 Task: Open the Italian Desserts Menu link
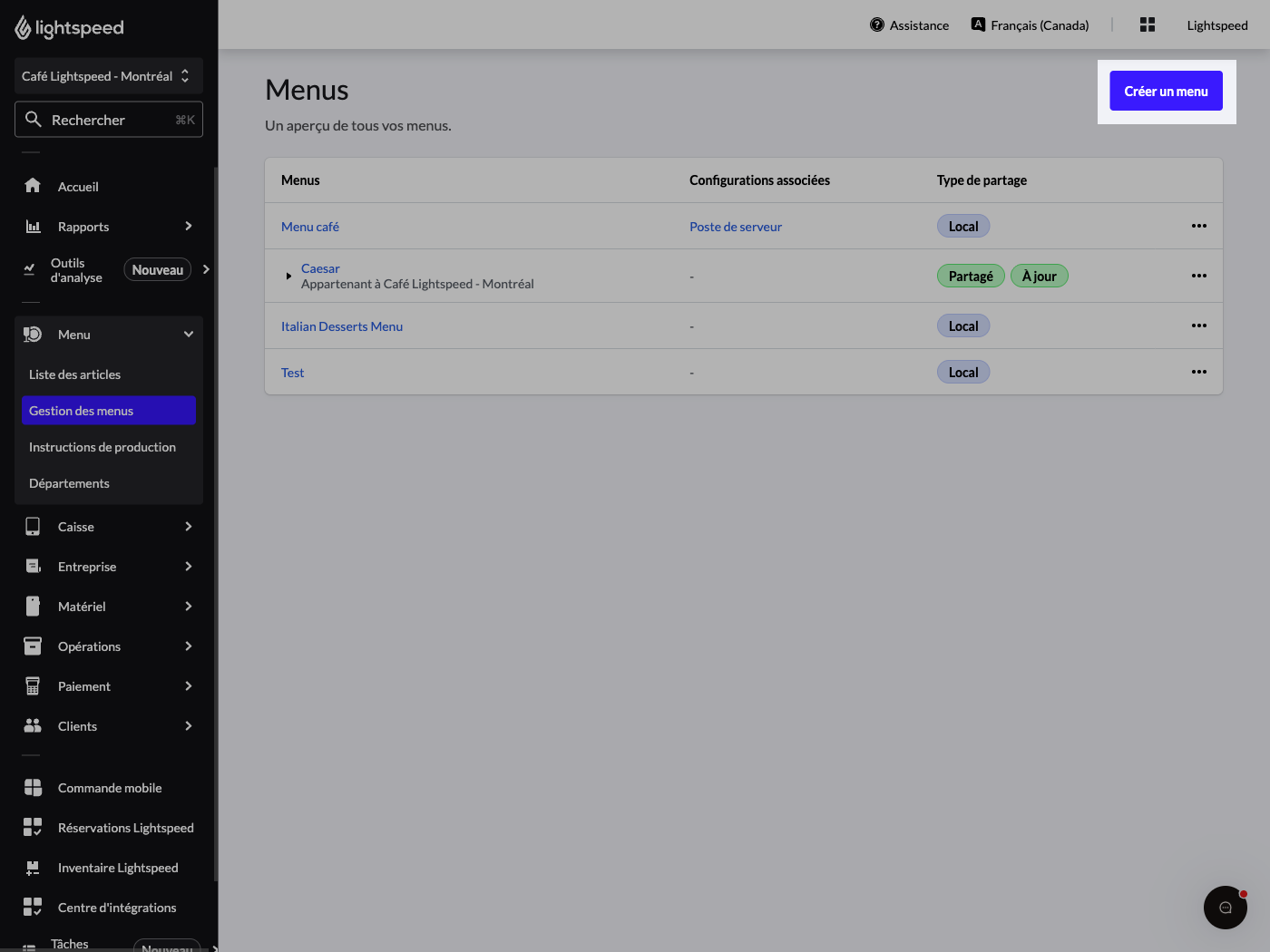tap(342, 326)
